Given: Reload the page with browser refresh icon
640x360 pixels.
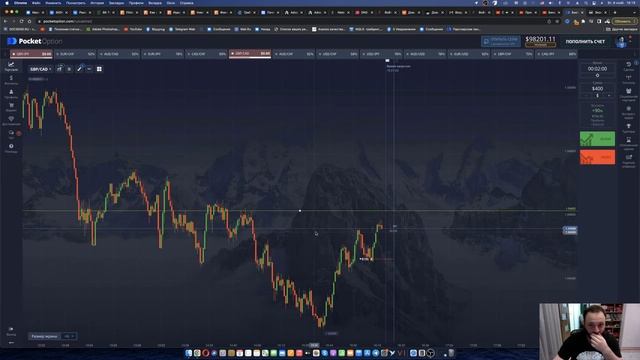Looking at the screenshot, I should point(22,21).
